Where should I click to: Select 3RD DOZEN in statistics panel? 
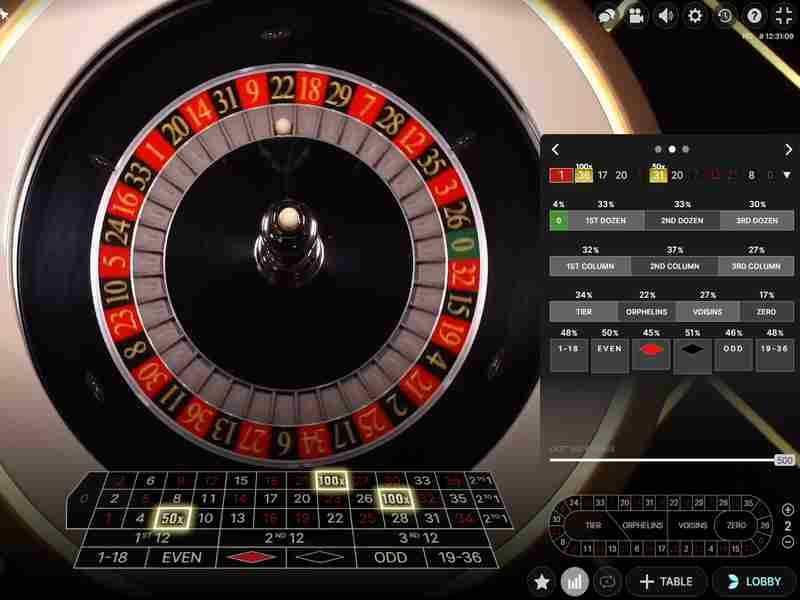[757, 220]
